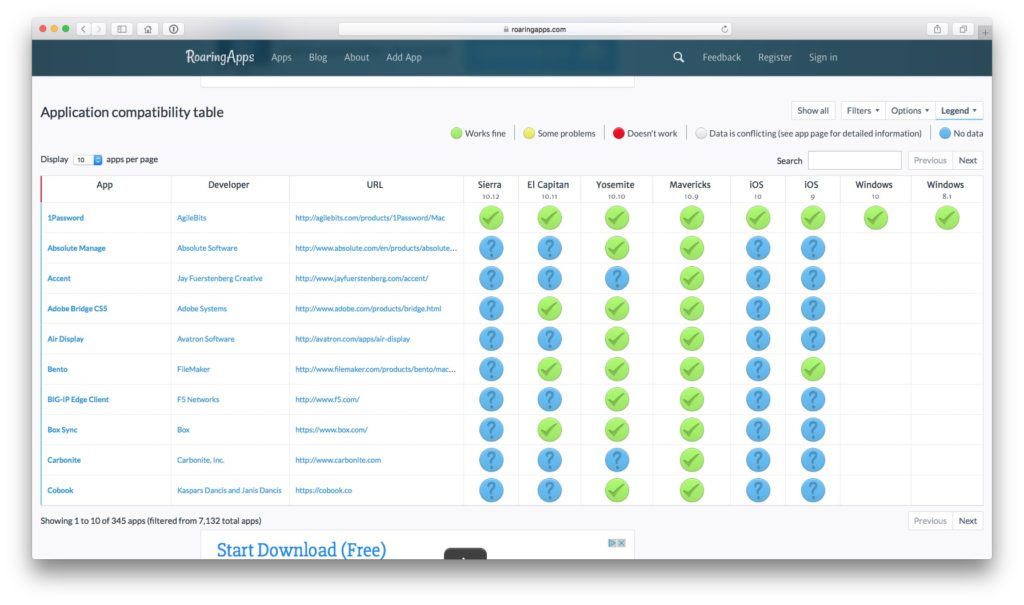Open the Adobe Bridge CS5 app link
Screen dimensions: 1024x605
tap(77, 308)
